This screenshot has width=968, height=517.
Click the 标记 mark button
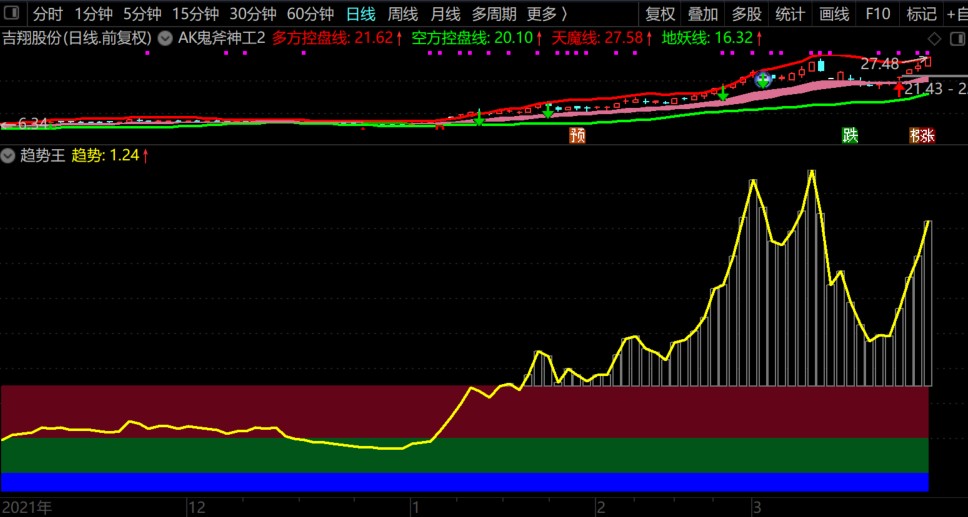tap(922, 14)
